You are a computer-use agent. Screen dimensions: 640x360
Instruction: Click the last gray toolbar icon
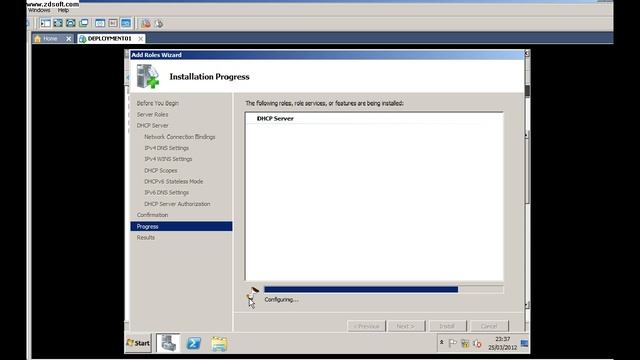[x=159, y=24]
